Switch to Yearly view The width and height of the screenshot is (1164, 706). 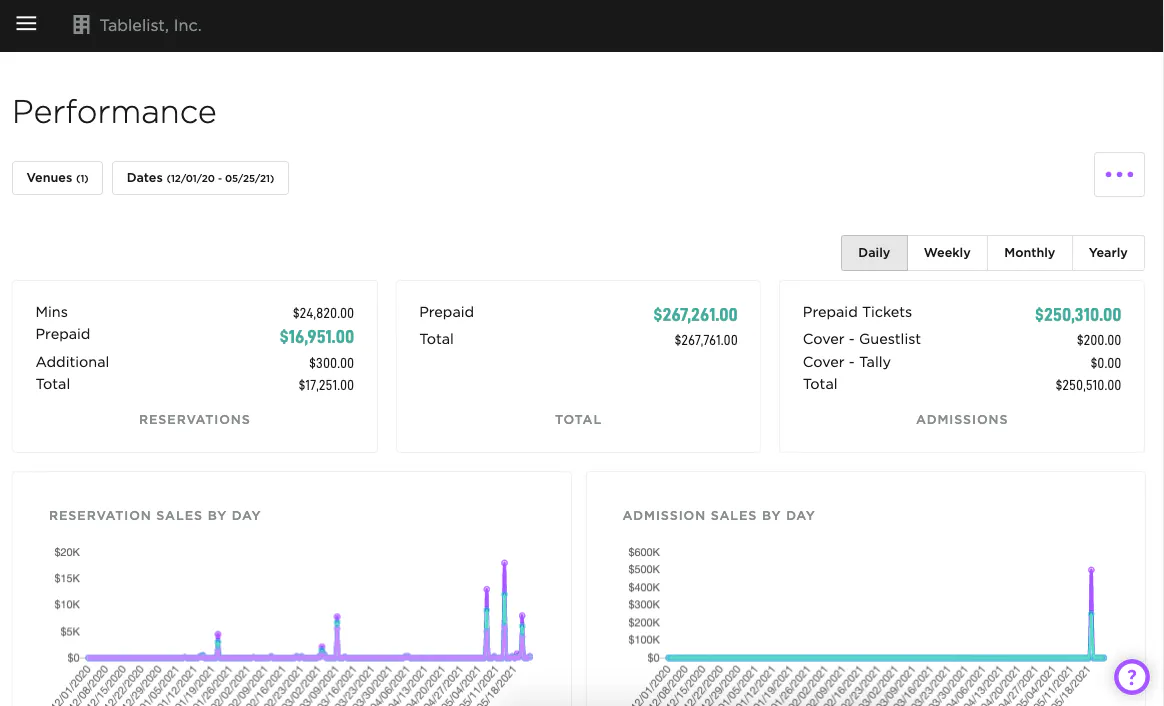[x=1107, y=253]
